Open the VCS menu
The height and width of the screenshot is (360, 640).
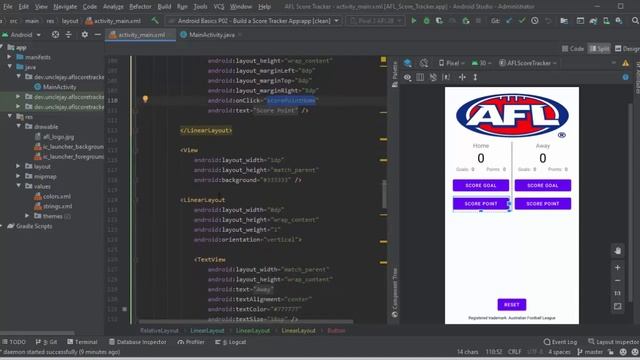point(219,7)
